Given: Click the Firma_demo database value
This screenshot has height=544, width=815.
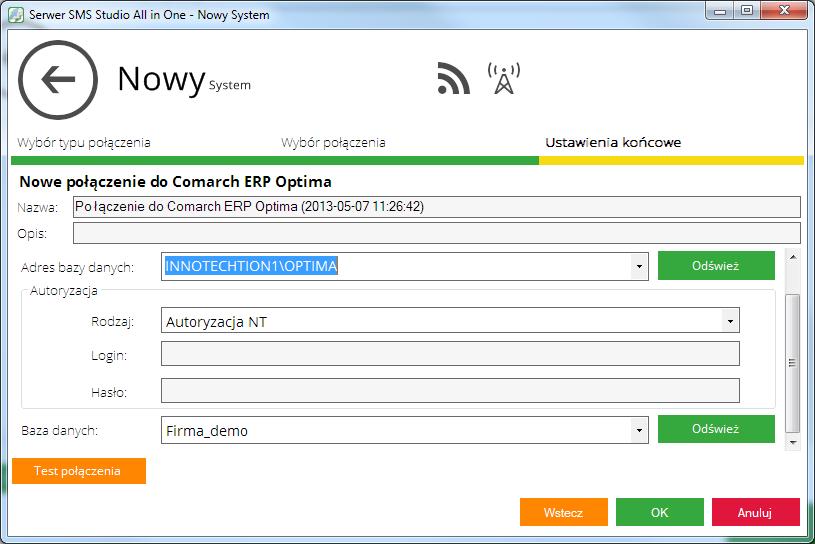Looking at the screenshot, I should pyautogui.click(x=207, y=431).
